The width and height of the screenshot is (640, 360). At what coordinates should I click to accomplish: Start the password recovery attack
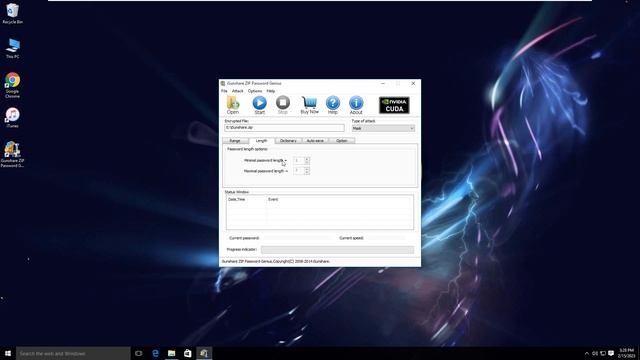[260, 105]
